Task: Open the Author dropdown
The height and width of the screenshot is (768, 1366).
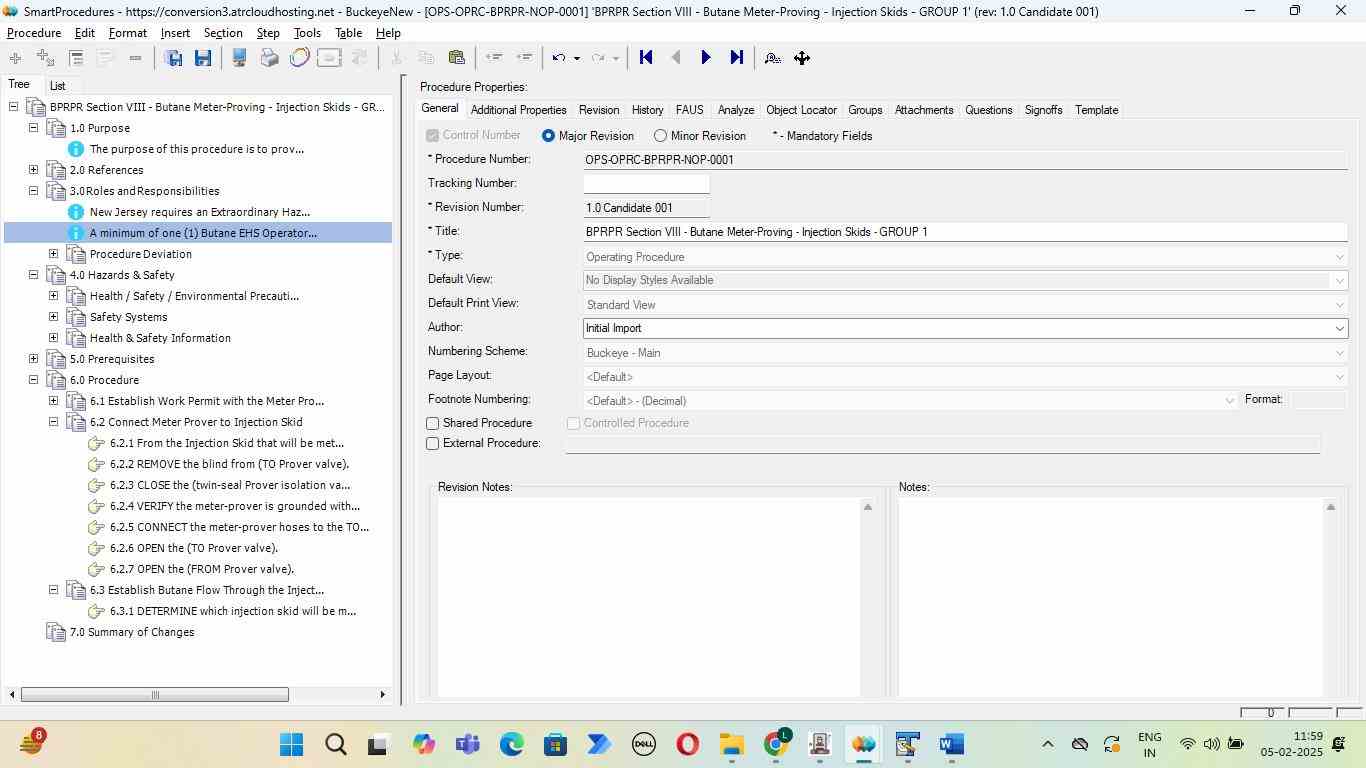Action: point(1339,328)
